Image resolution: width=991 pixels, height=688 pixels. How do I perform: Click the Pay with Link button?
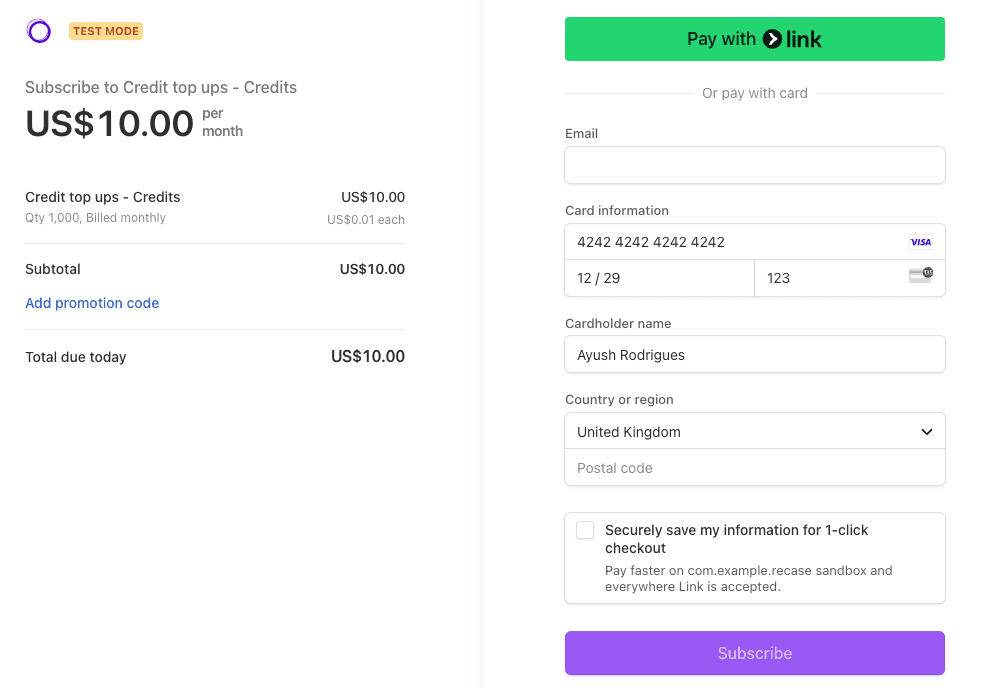[x=755, y=39]
